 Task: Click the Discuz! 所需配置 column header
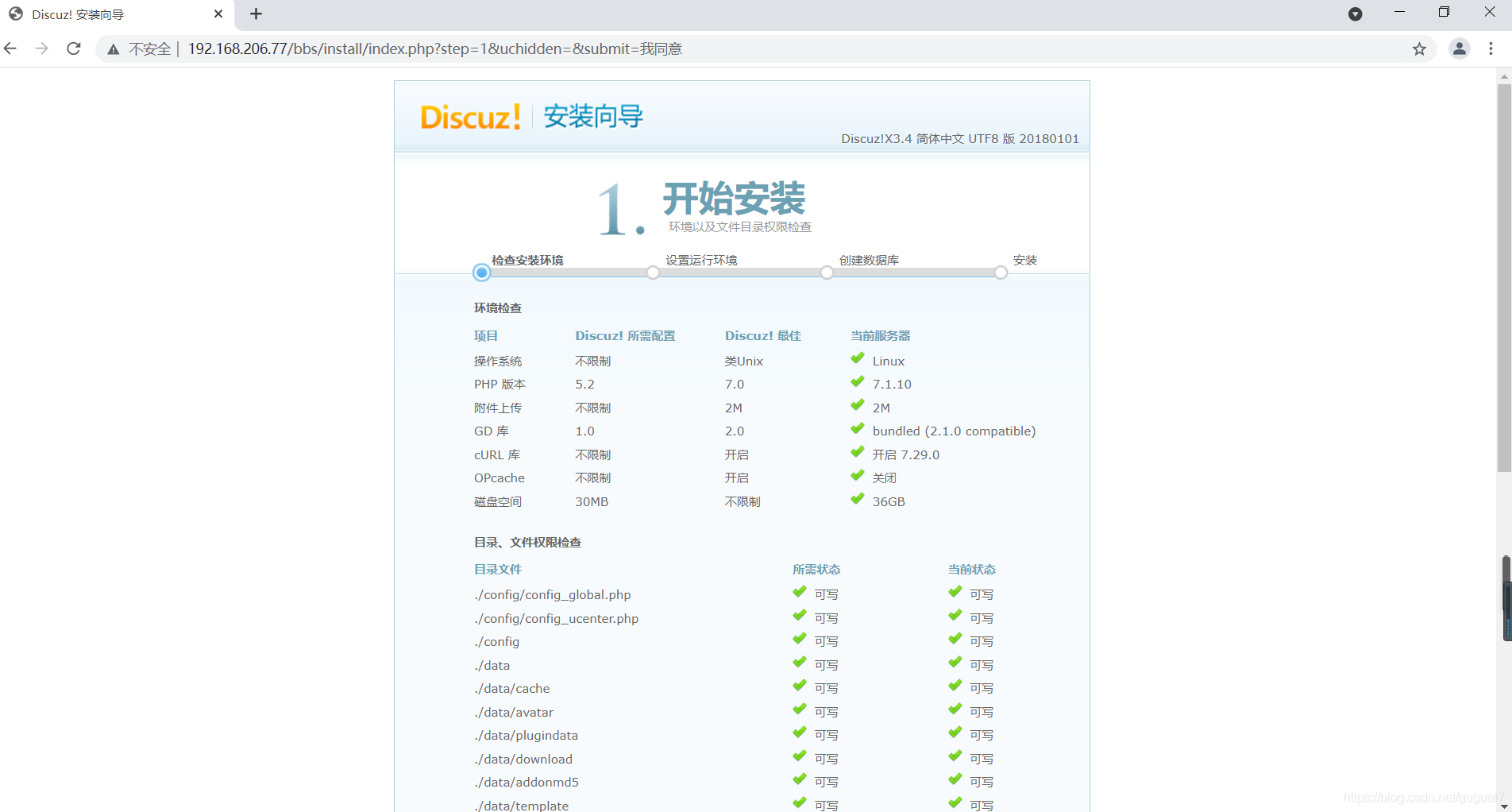(x=625, y=336)
